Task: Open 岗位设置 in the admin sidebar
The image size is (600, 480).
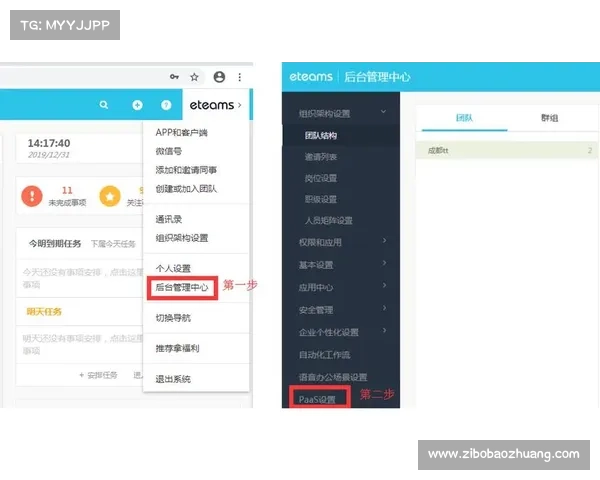Action: pyautogui.click(x=321, y=178)
